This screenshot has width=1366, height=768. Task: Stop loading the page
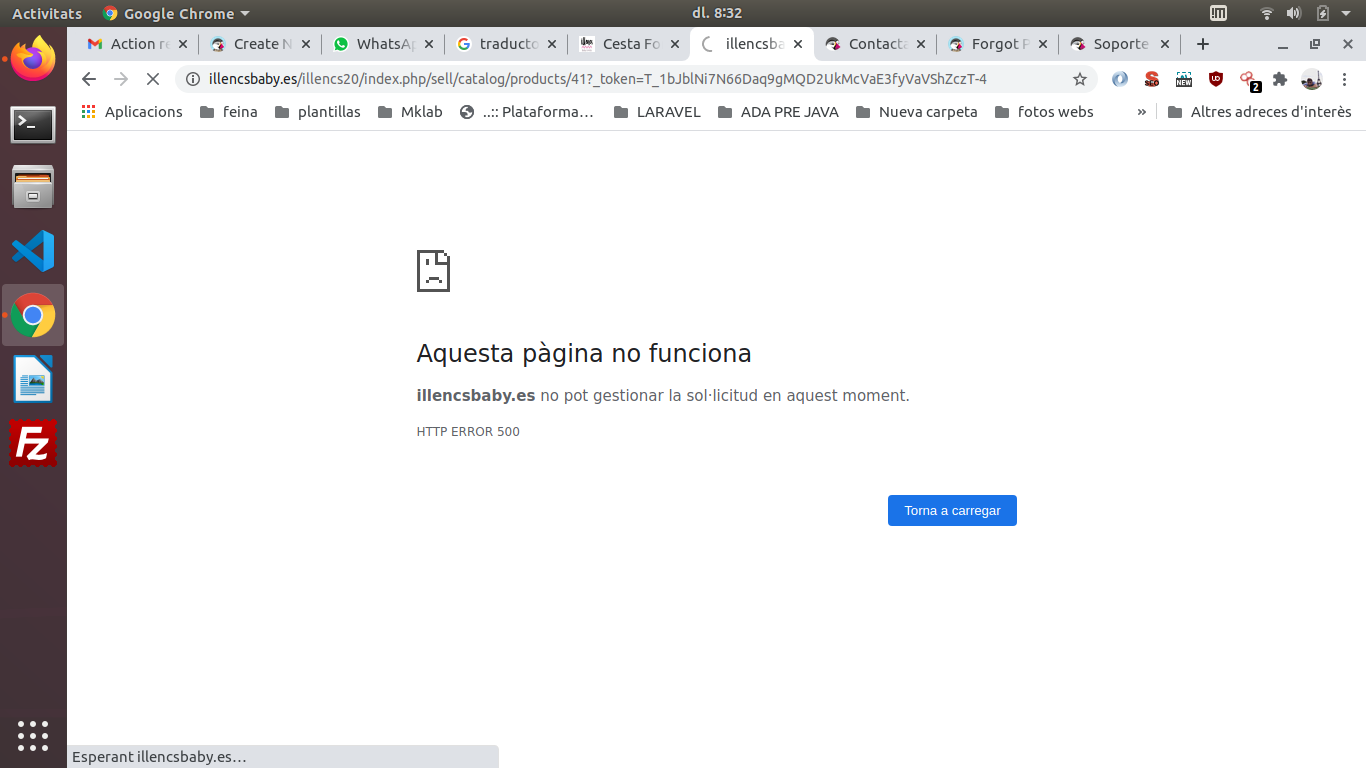pos(153,79)
